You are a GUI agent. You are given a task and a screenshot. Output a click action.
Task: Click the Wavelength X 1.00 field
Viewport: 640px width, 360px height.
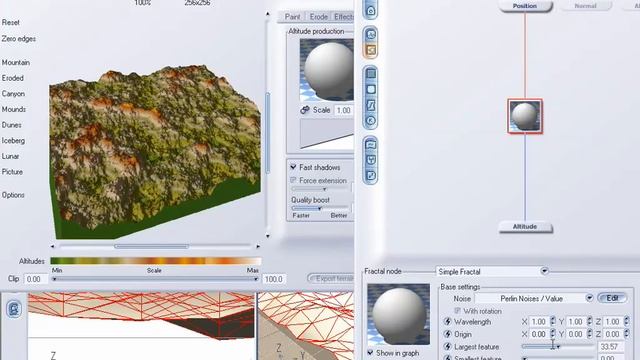pyautogui.click(x=539, y=322)
